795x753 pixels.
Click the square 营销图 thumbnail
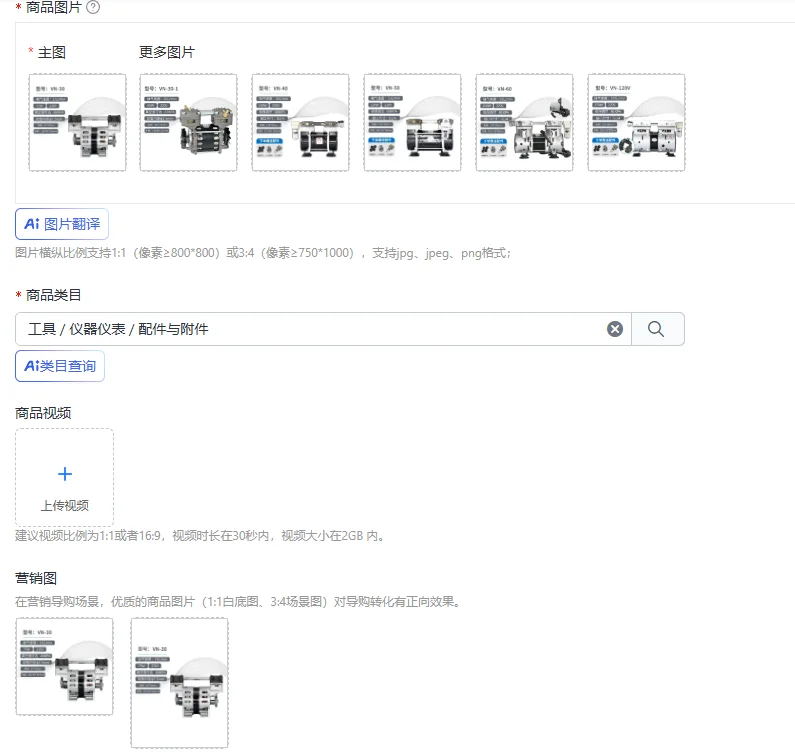pyautogui.click(x=64, y=666)
